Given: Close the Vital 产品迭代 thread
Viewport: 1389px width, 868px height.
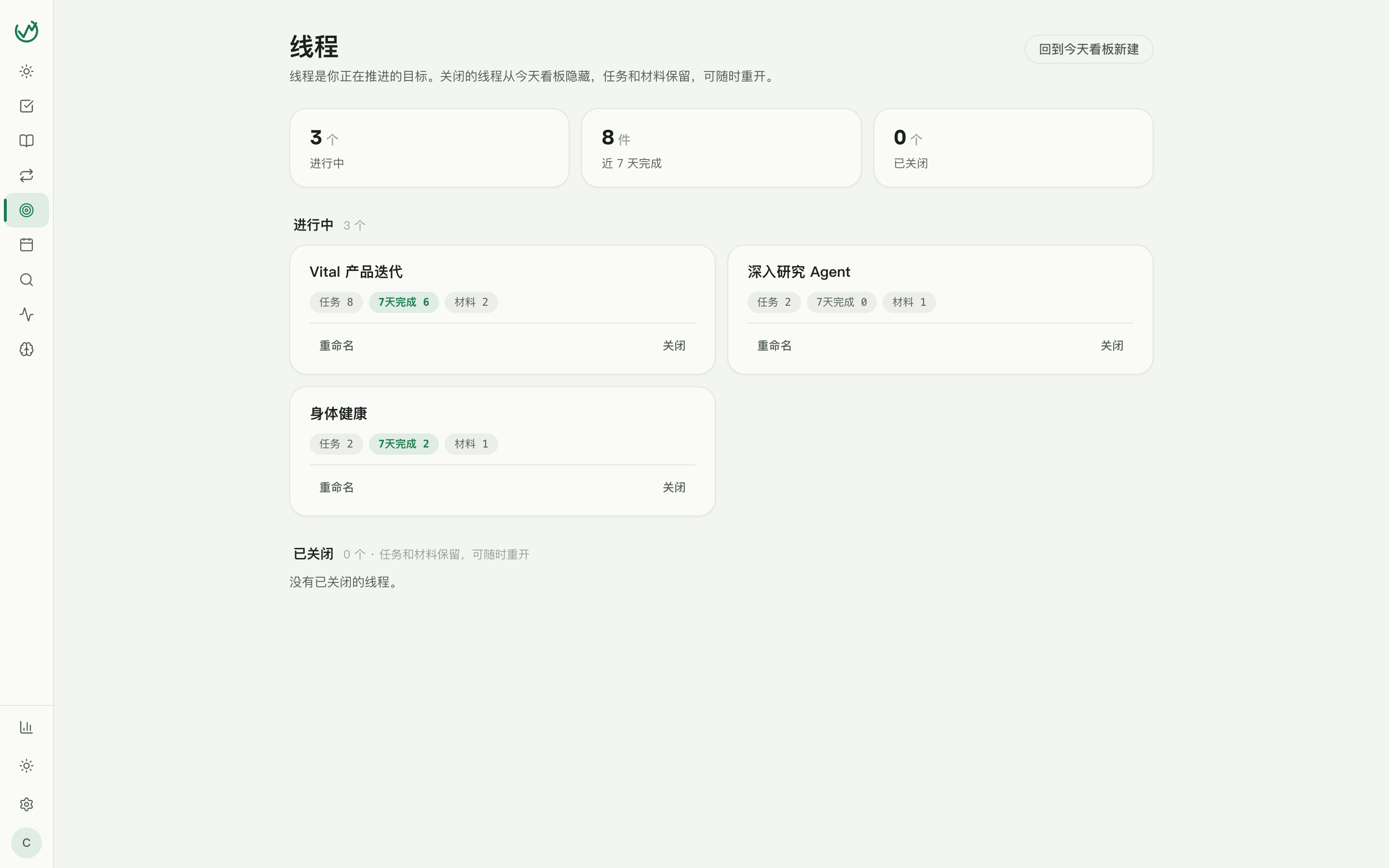Looking at the screenshot, I should [674, 346].
